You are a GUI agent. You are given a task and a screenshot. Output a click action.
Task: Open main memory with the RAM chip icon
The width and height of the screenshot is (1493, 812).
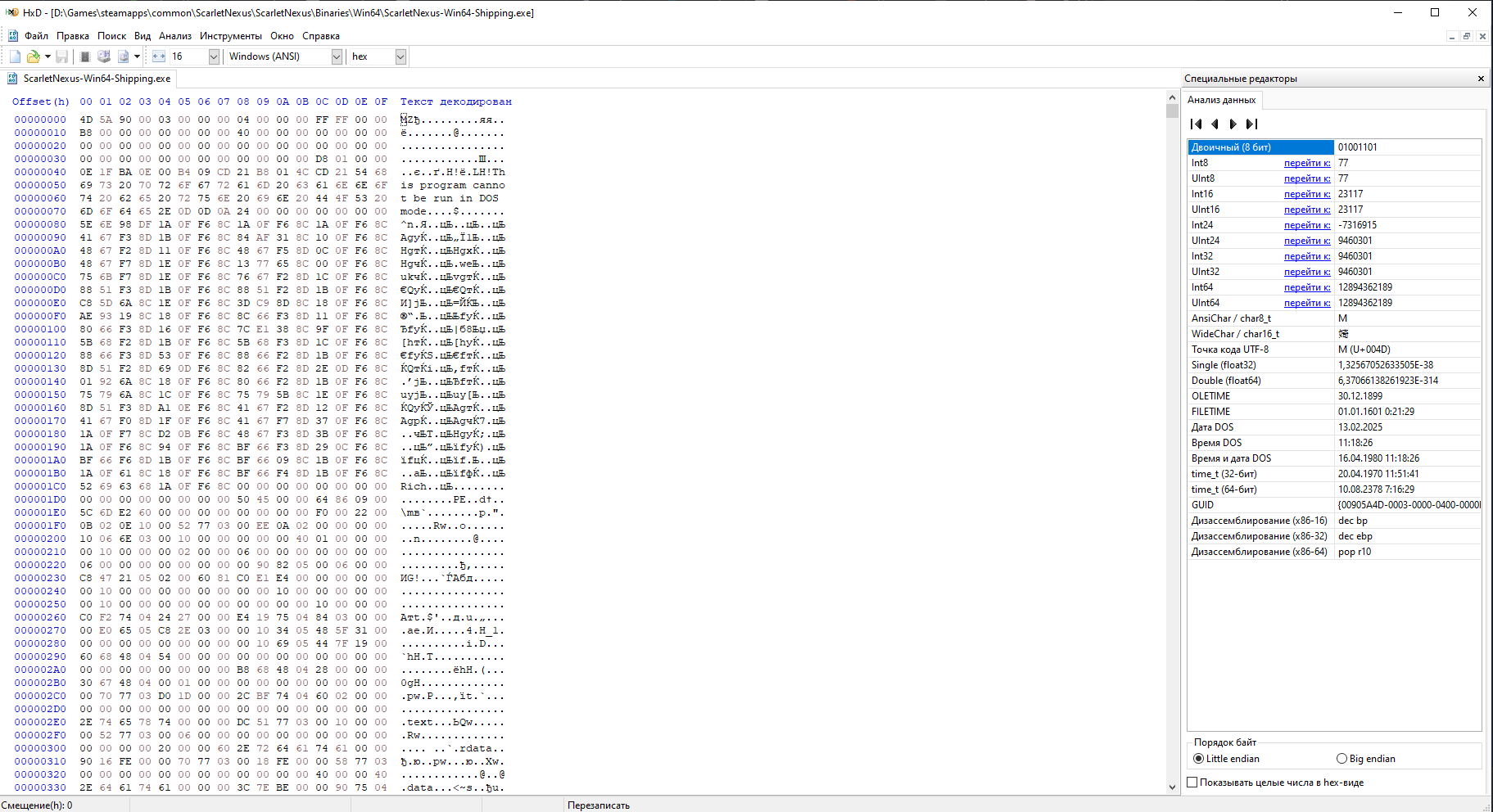coord(84,56)
